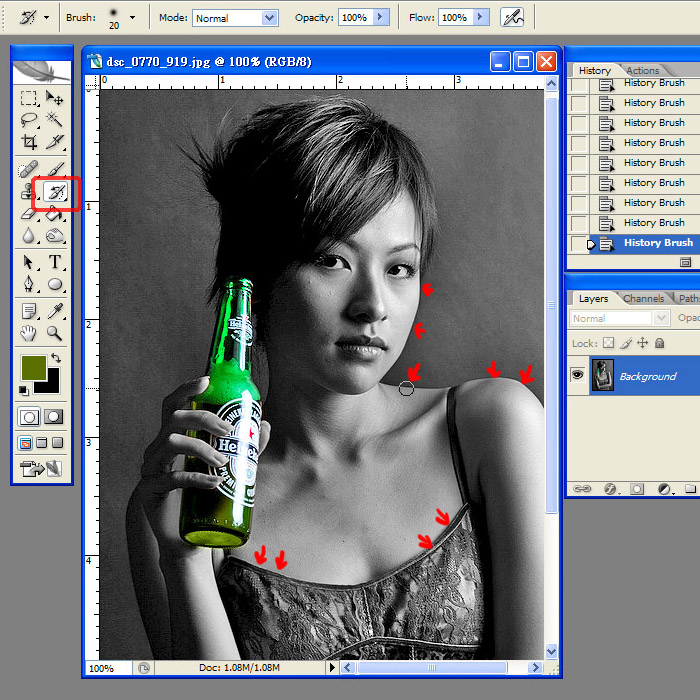Screen dimensions: 700x700
Task: Switch to the Channels tab
Action: point(643,298)
